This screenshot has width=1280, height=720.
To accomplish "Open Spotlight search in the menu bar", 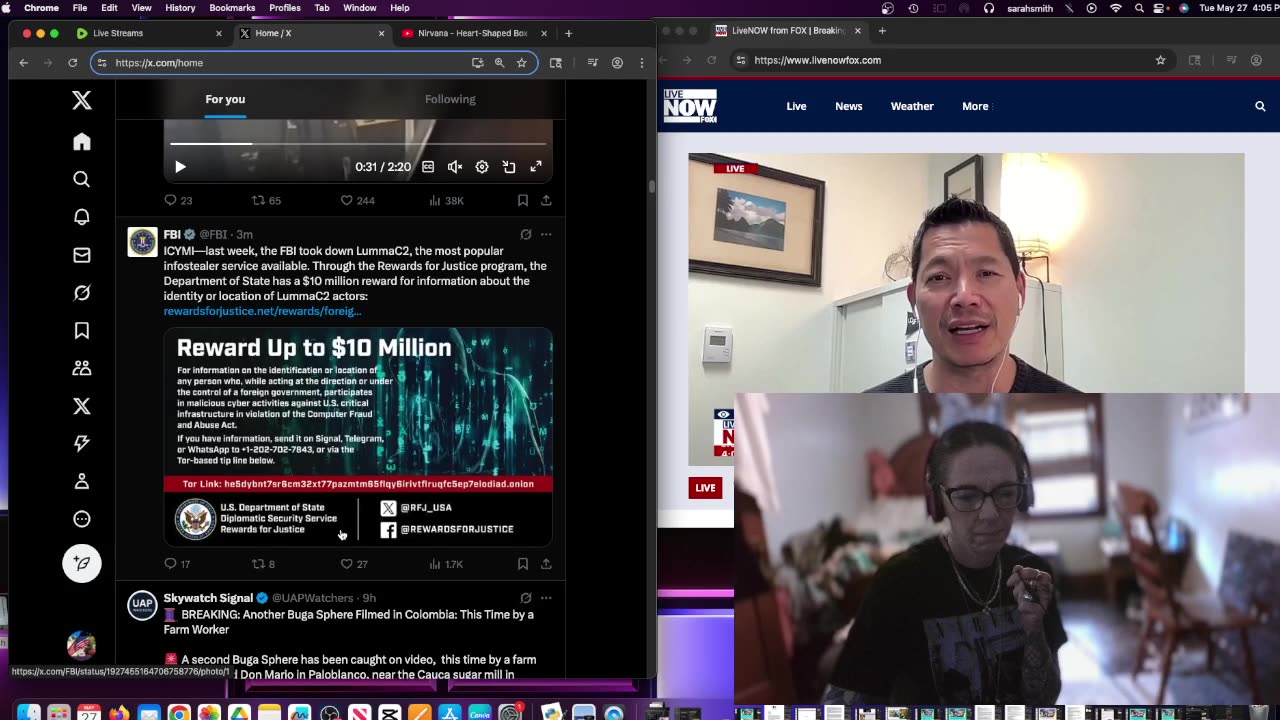I will (x=1140, y=8).
